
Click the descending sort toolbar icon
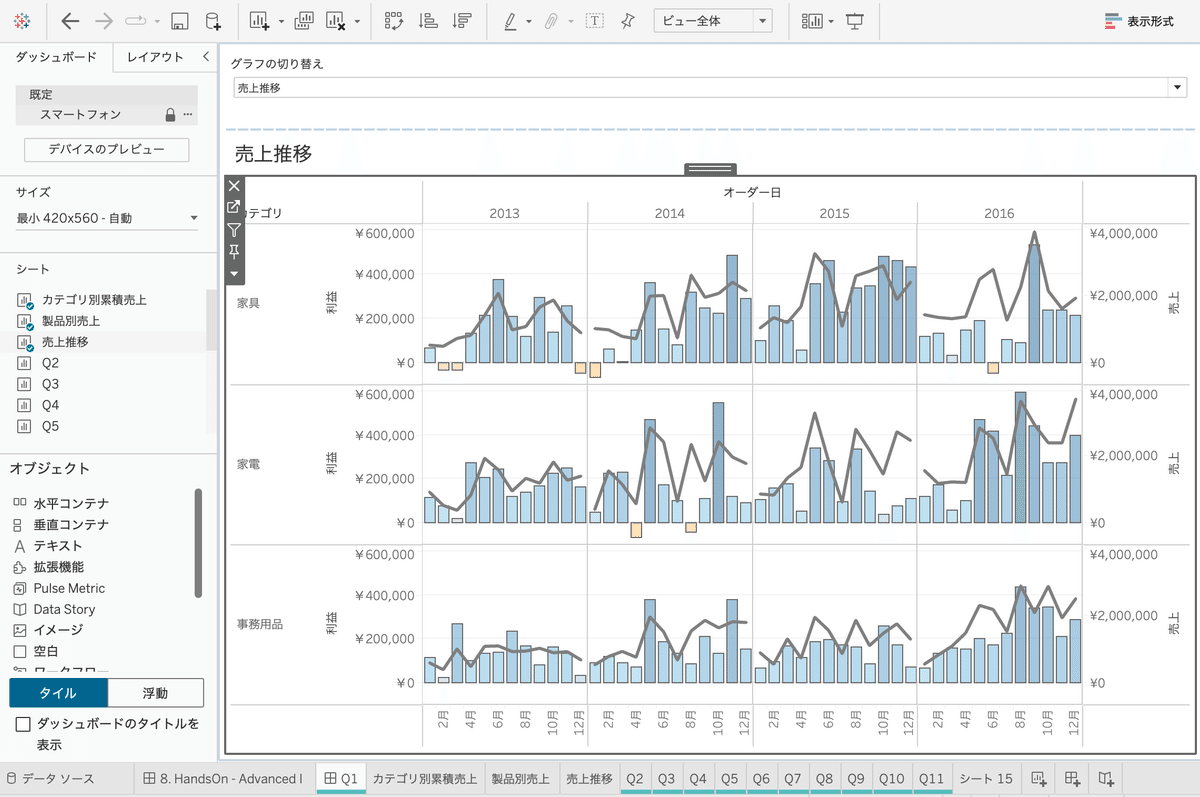tap(462, 20)
